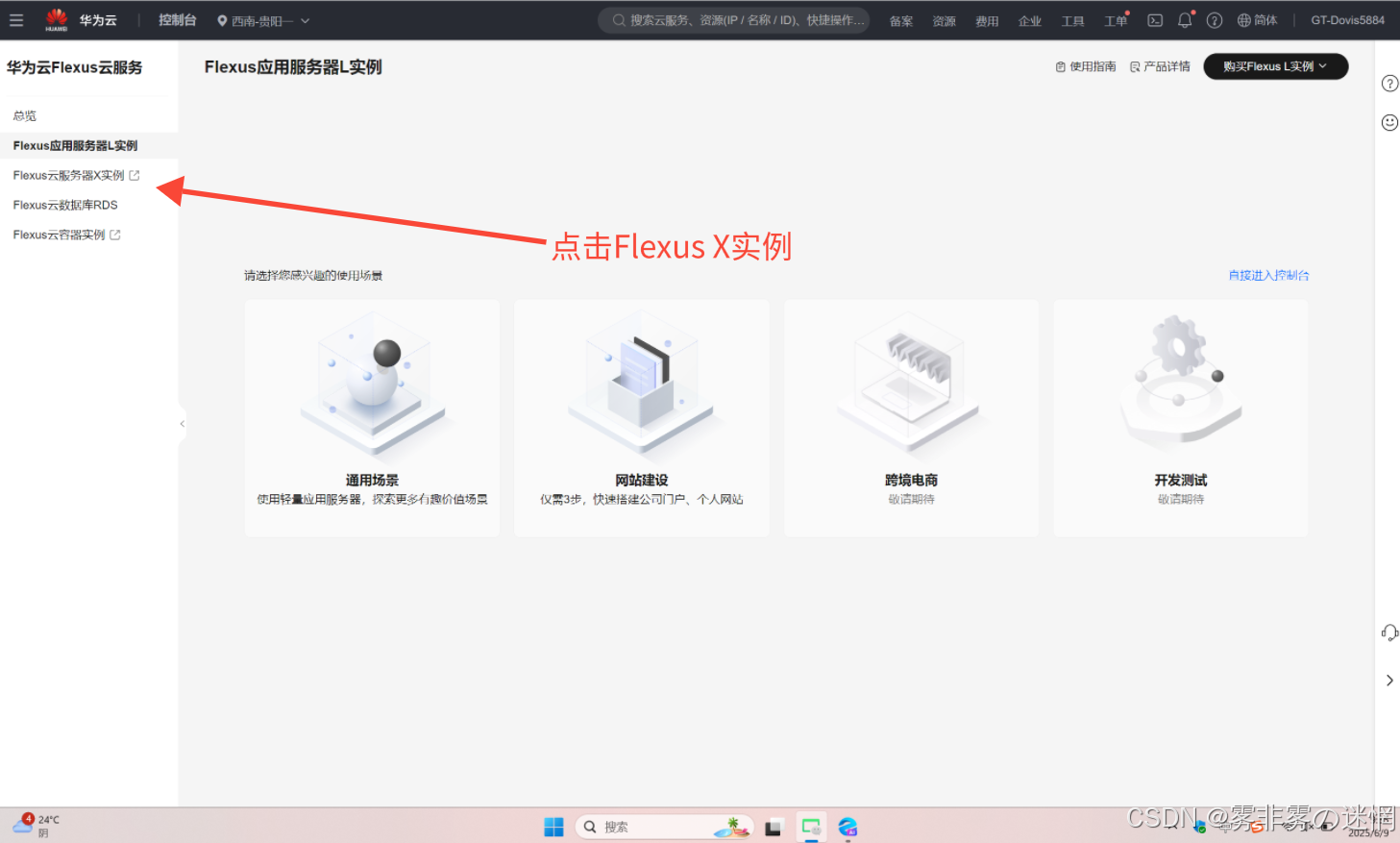Open the Edge browser on taskbar

(x=847, y=827)
